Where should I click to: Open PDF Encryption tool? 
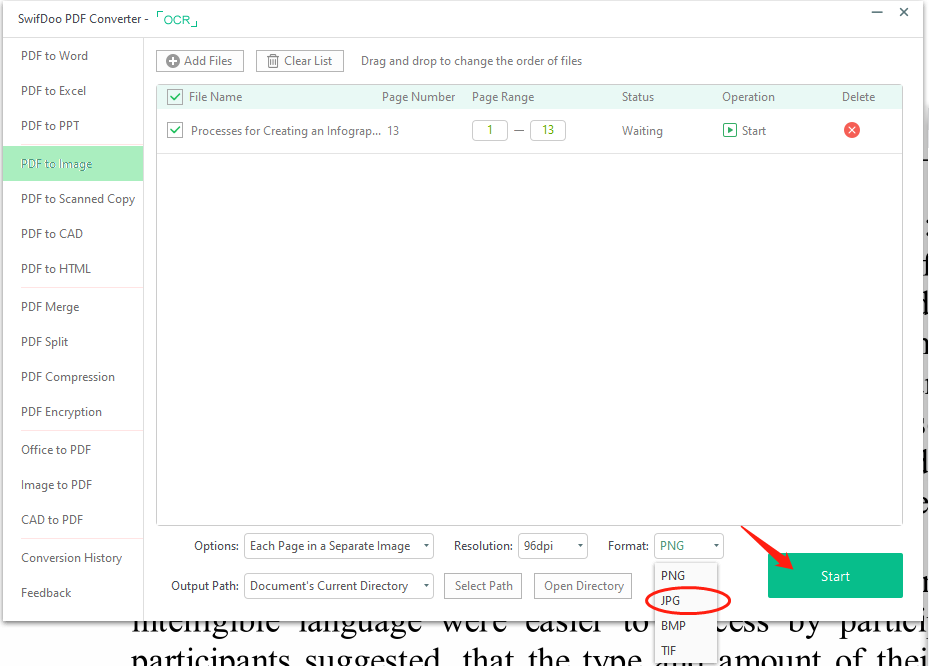(x=62, y=412)
